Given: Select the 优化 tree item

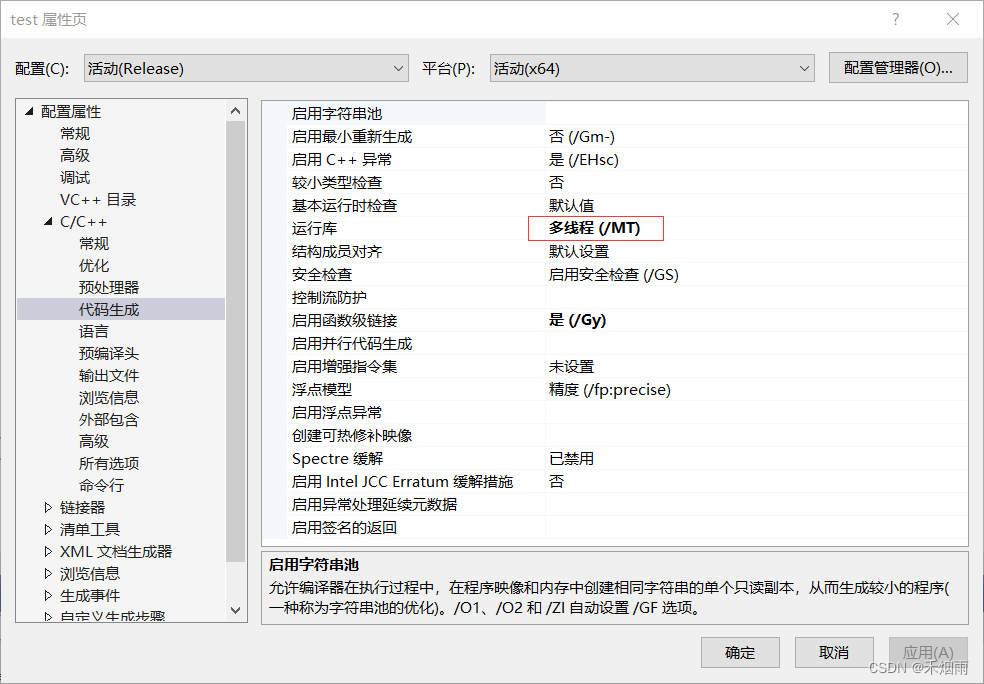Looking at the screenshot, I should (x=93, y=265).
